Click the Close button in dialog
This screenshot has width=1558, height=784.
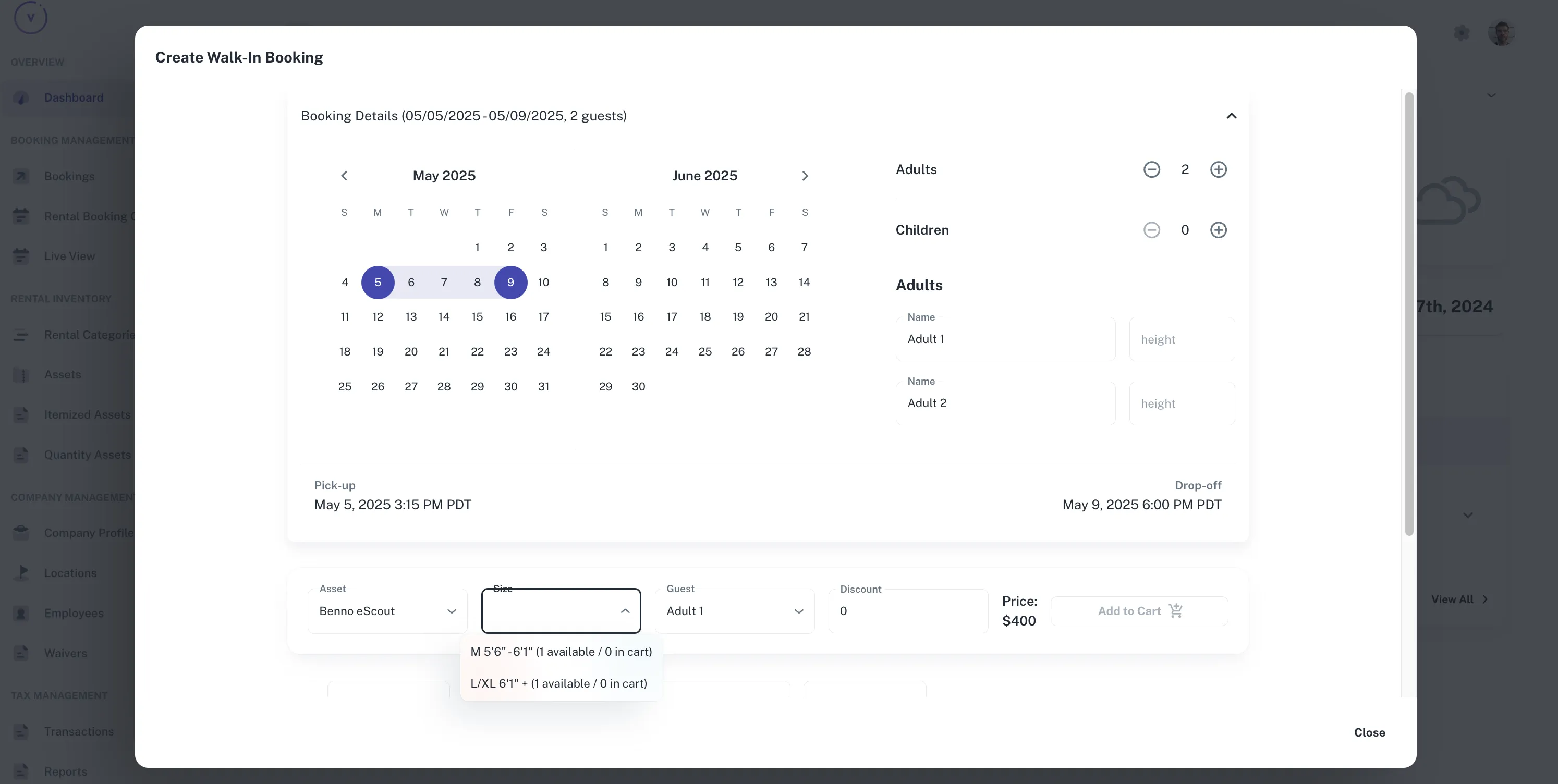click(x=1369, y=732)
